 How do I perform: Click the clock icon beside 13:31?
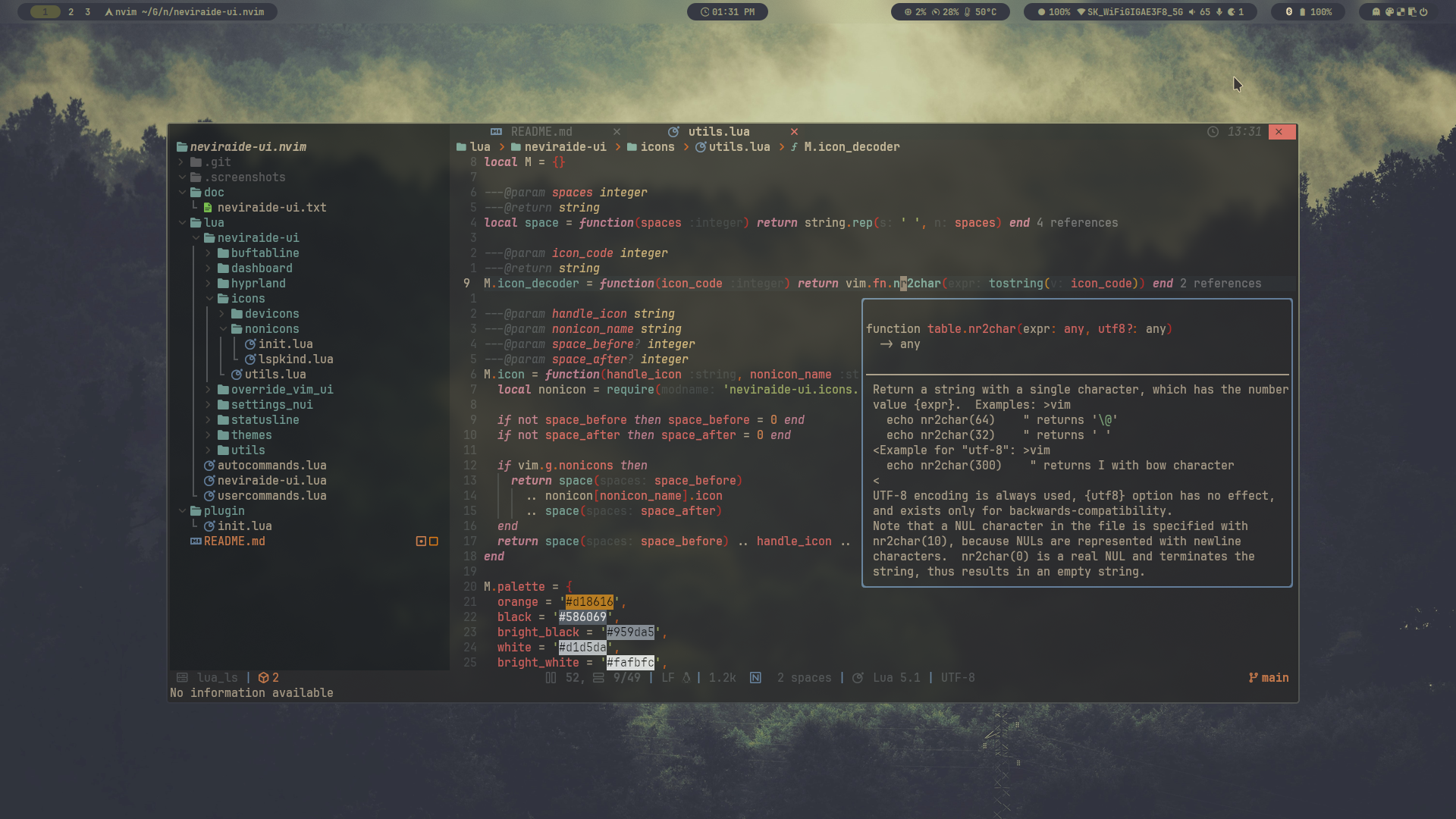[1213, 132]
